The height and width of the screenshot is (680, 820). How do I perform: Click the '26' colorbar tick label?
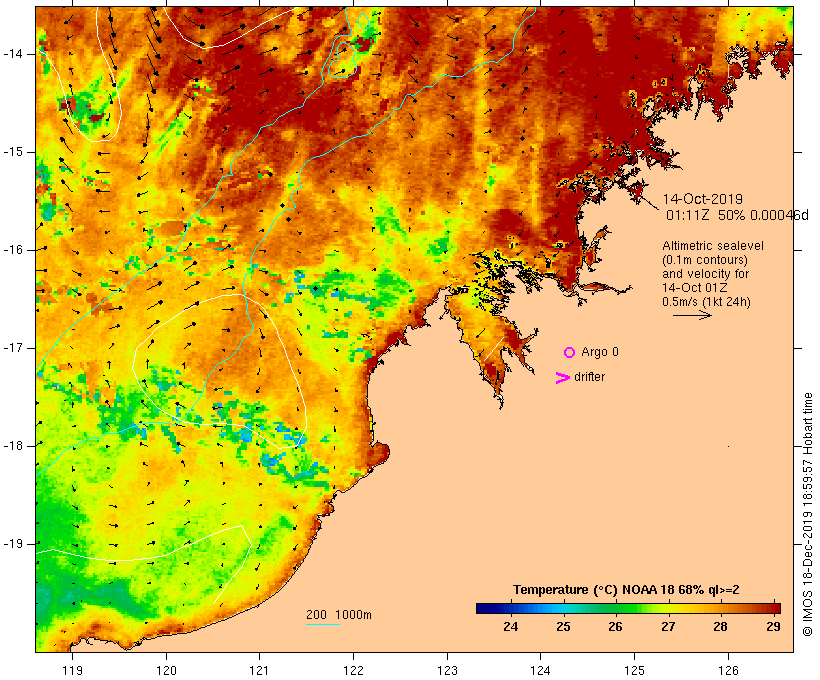(616, 627)
